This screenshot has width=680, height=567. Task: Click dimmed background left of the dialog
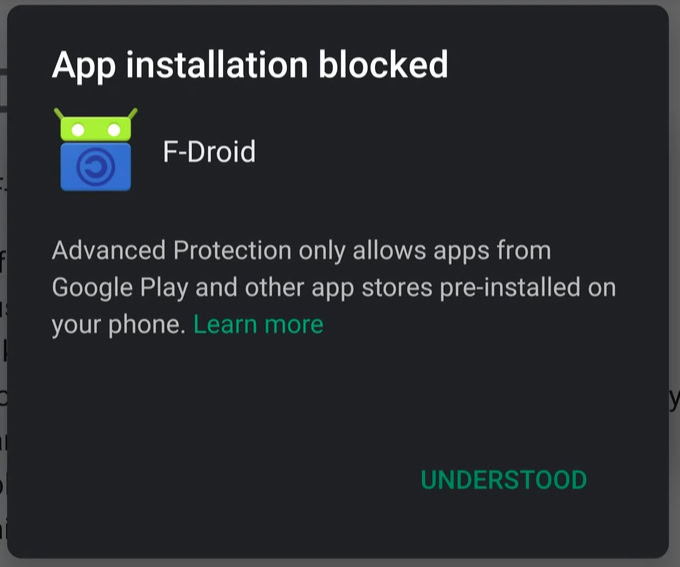3,300
